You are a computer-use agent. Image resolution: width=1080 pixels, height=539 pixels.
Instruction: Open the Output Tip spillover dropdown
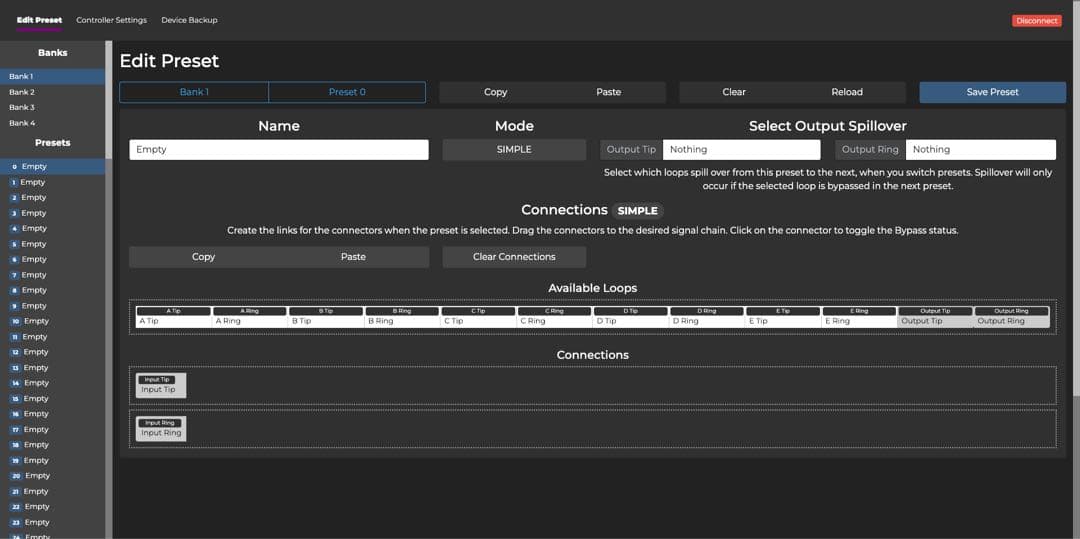741,149
